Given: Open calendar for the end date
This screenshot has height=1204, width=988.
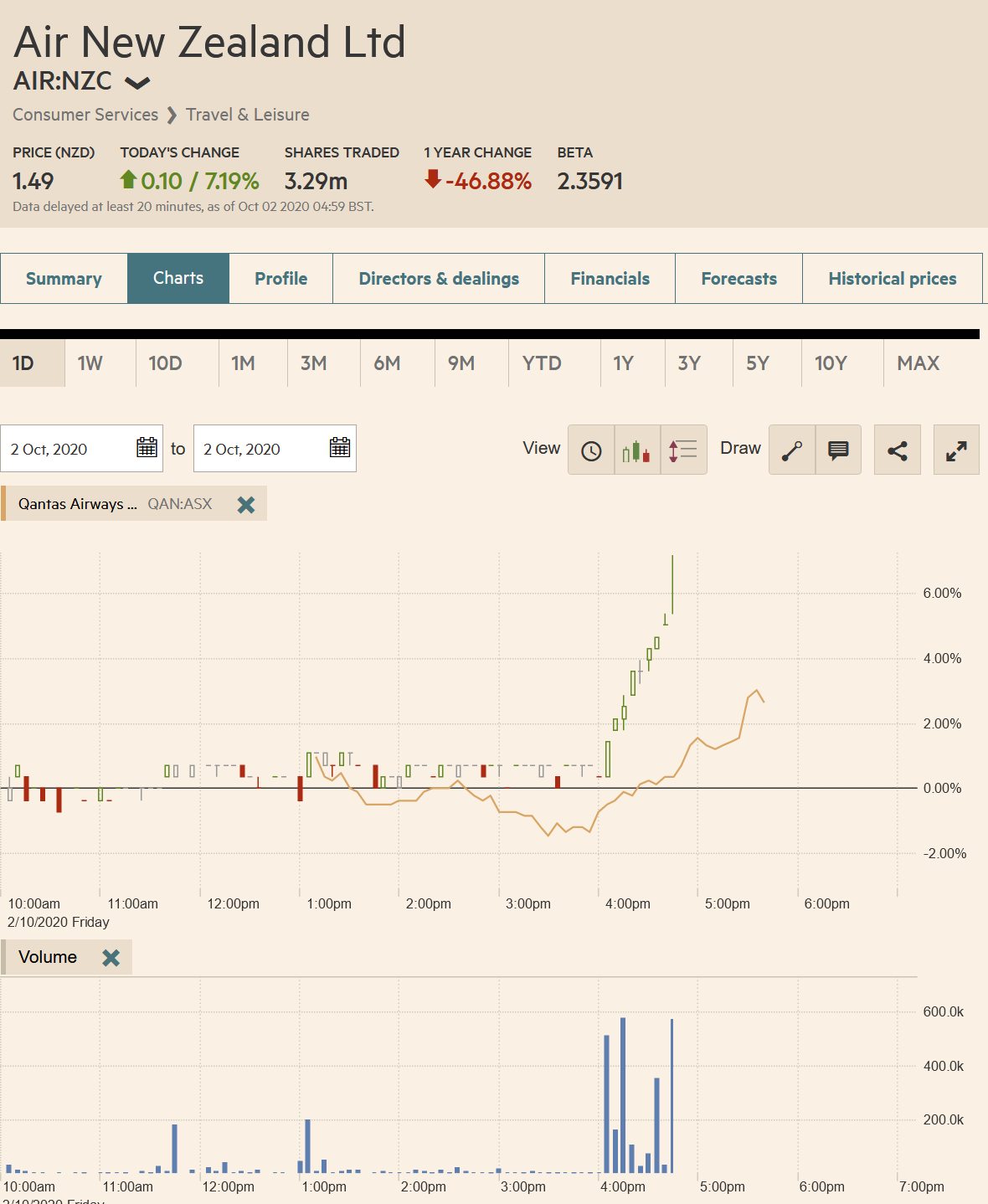Looking at the screenshot, I should tap(339, 448).
